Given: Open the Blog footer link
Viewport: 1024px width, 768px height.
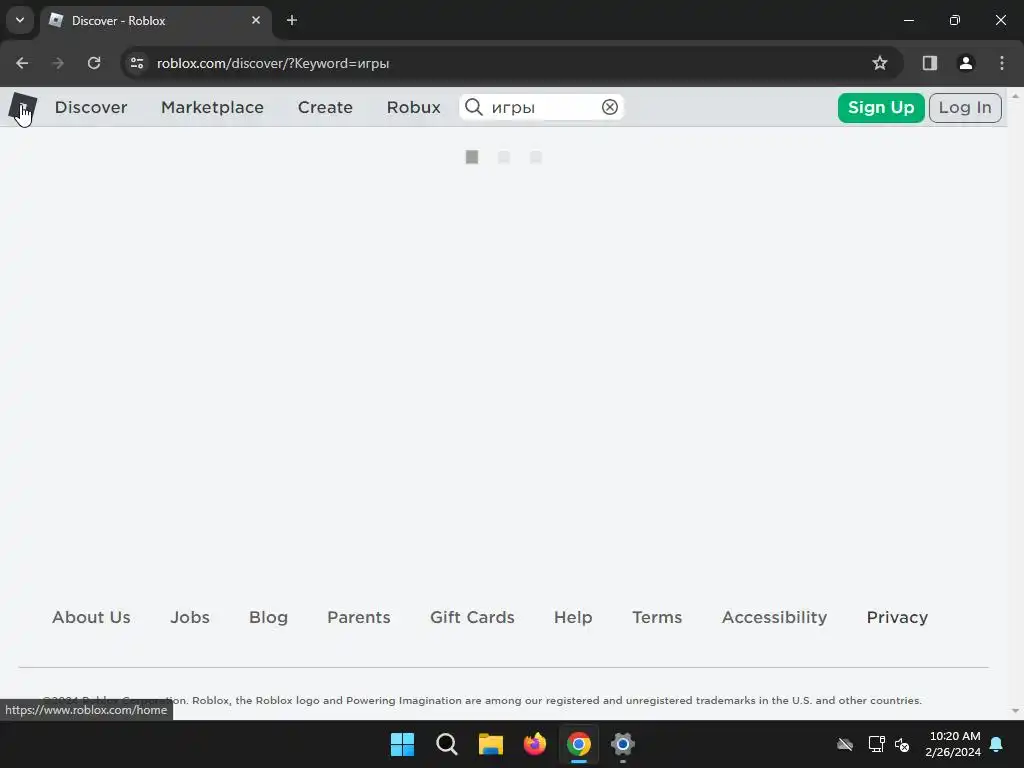Looking at the screenshot, I should coord(268,617).
